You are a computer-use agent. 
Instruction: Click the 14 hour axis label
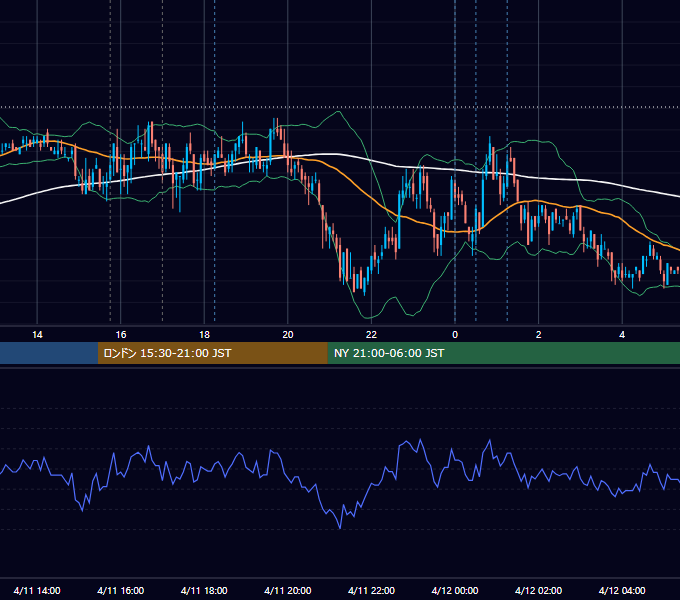(37, 335)
